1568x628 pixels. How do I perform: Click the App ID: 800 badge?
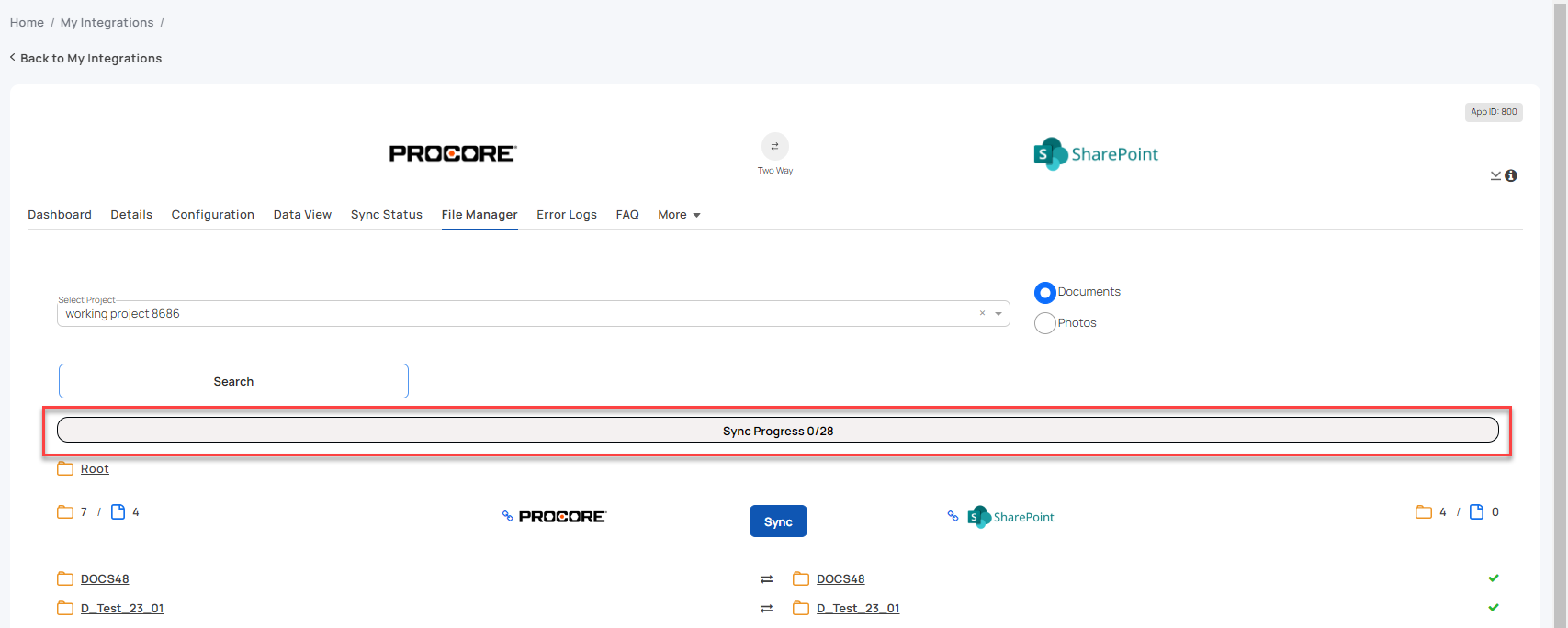[x=1494, y=112]
